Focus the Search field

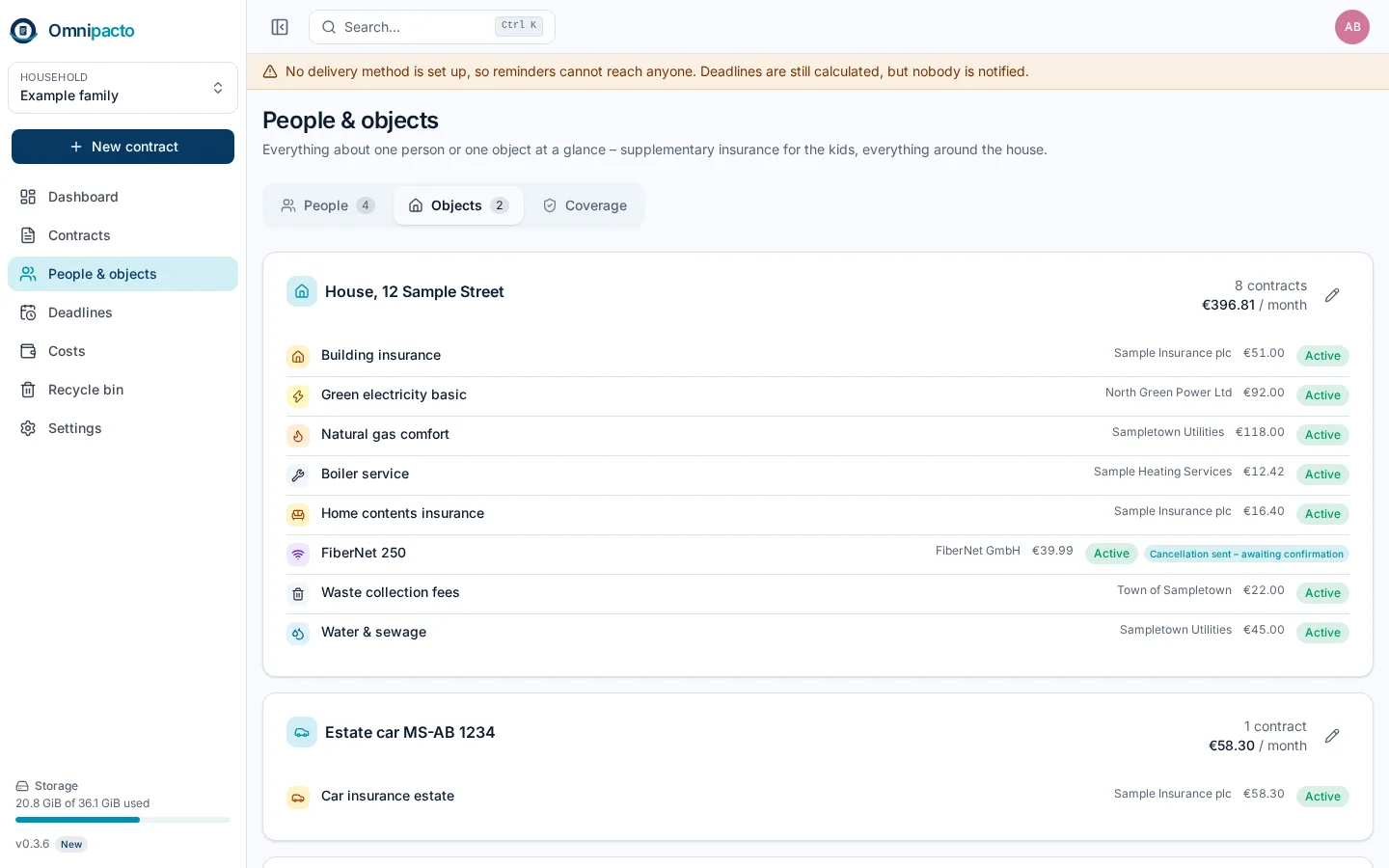(431, 27)
